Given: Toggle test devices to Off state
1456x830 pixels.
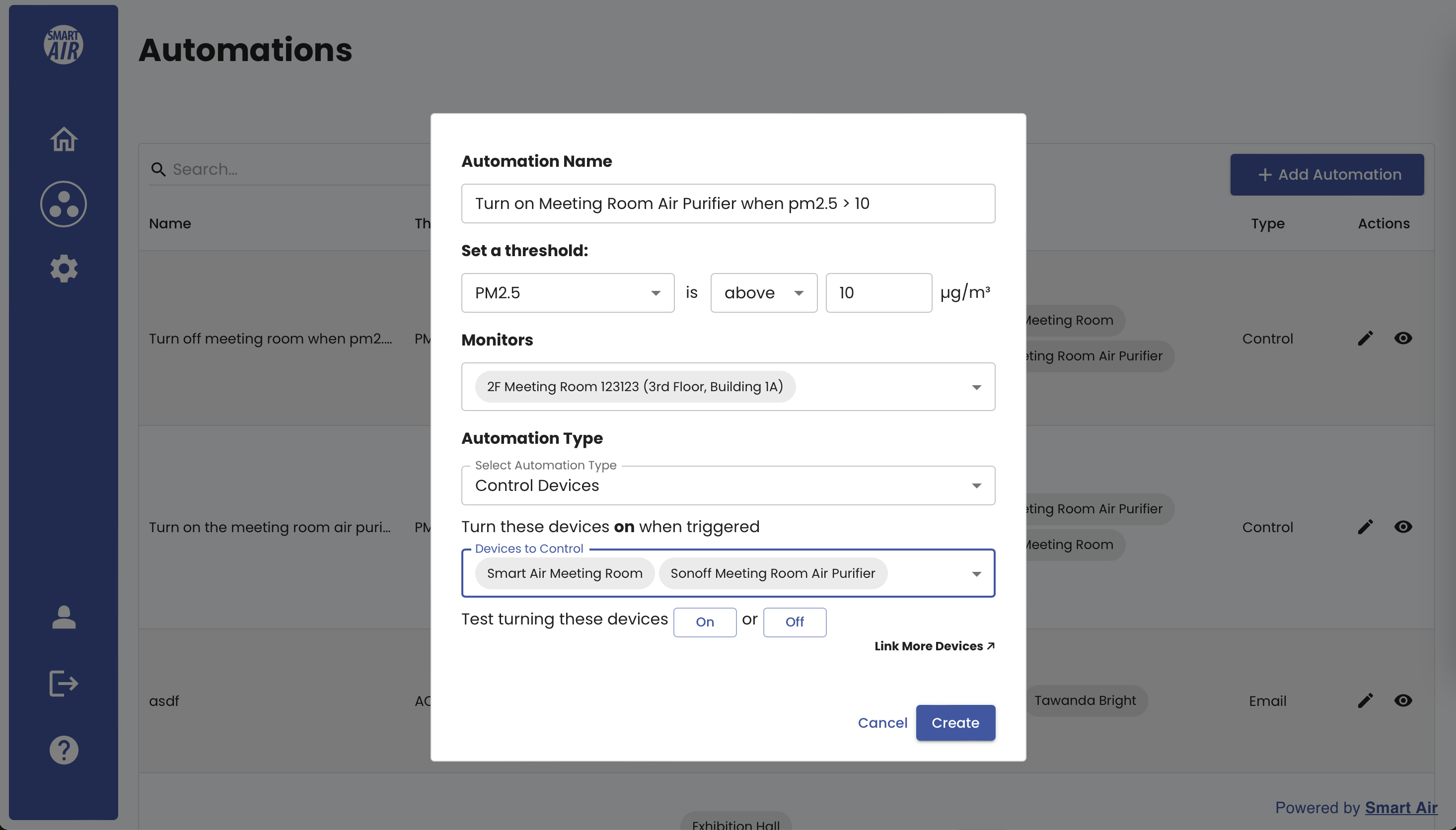Looking at the screenshot, I should [794, 621].
